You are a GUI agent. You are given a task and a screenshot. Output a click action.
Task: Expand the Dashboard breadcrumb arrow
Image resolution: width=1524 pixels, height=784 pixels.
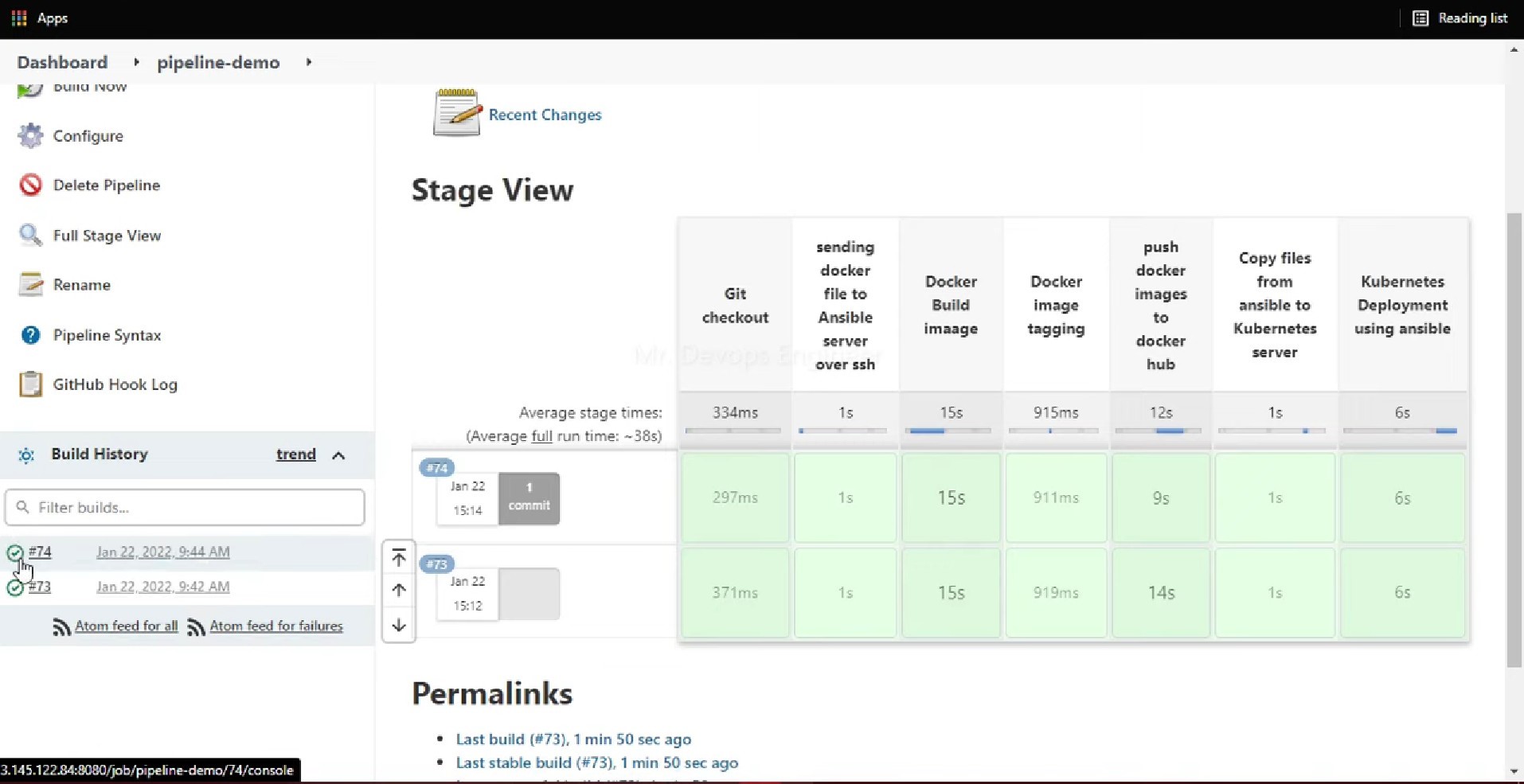tap(136, 62)
